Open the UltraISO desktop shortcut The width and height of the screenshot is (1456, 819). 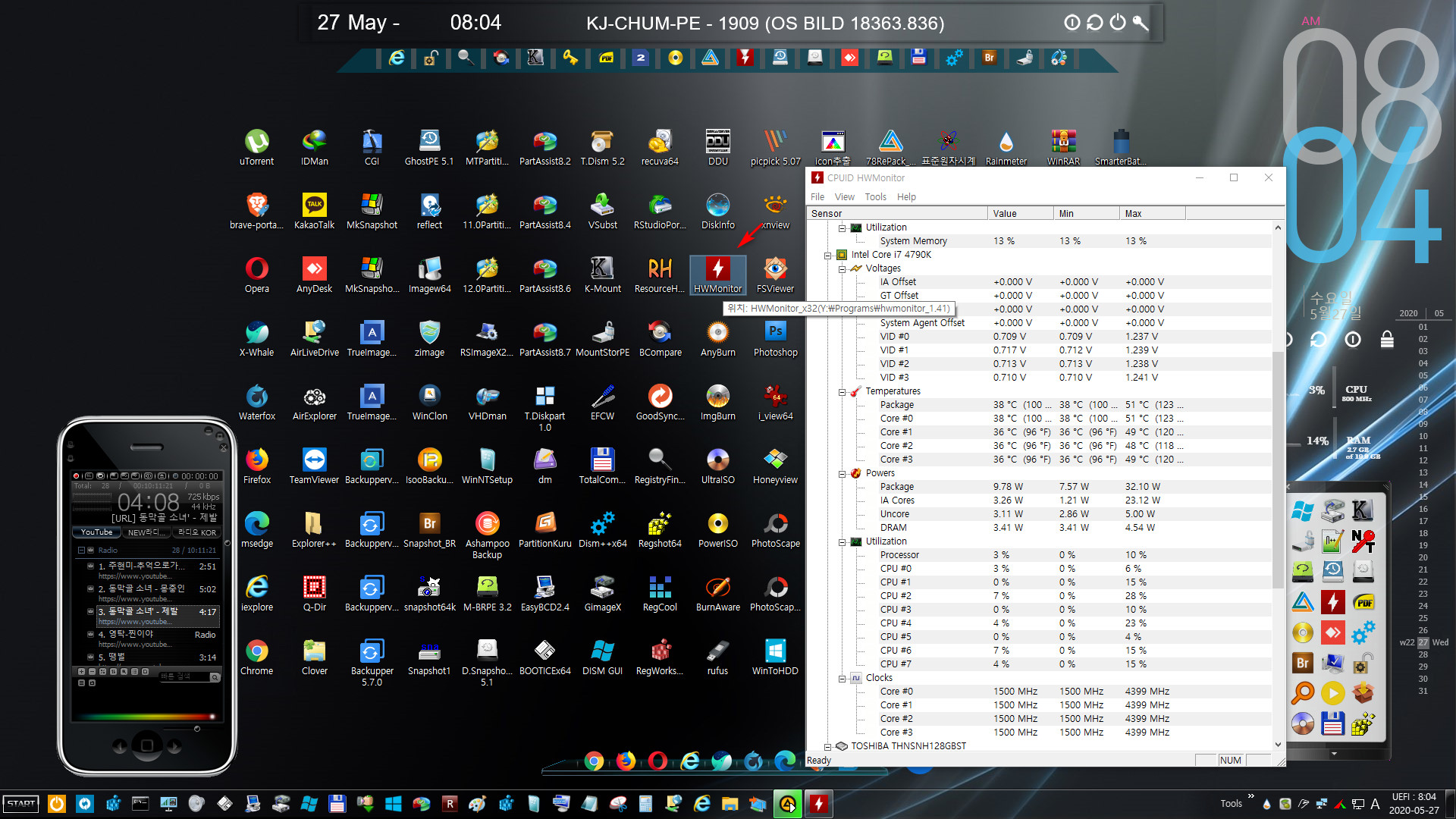717,466
